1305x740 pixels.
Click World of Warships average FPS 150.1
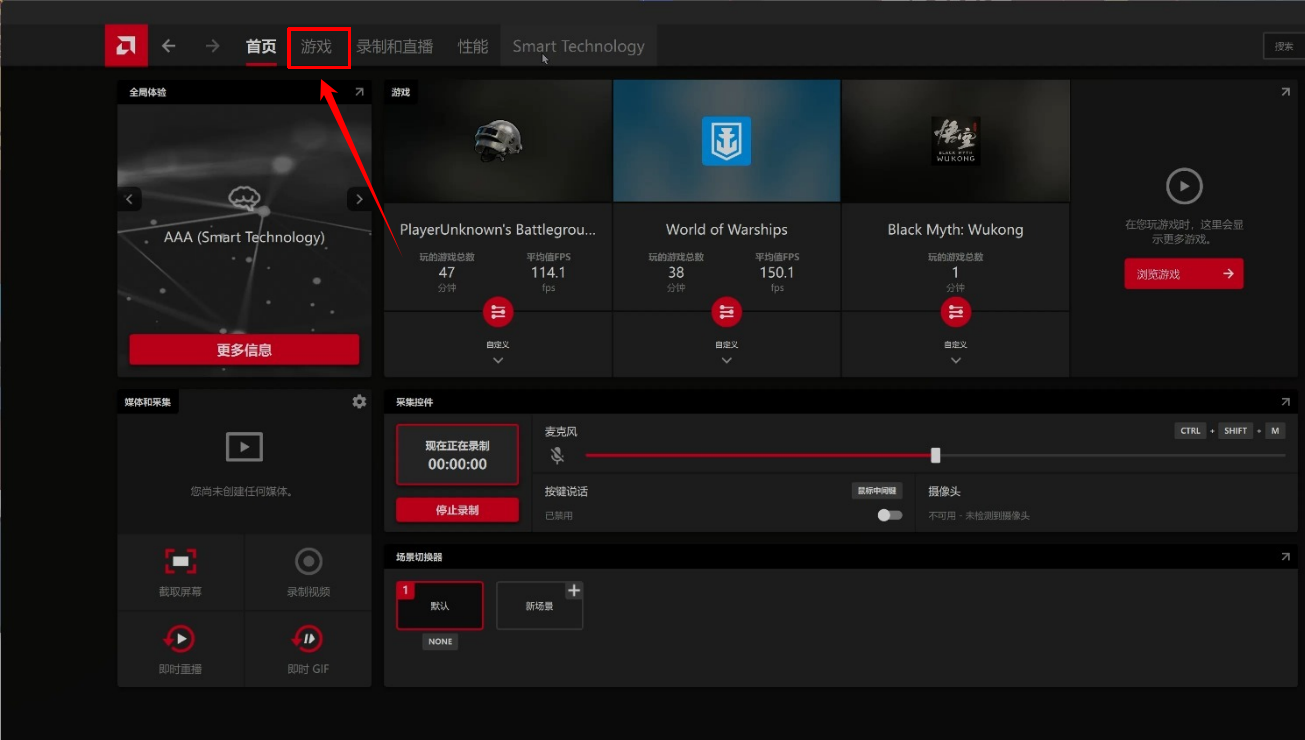coord(777,272)
